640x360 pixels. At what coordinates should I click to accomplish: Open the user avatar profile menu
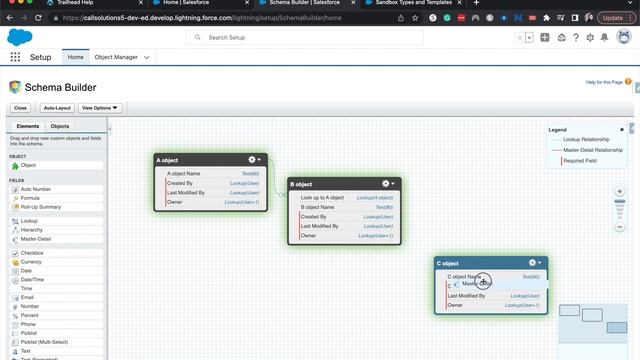624,37
